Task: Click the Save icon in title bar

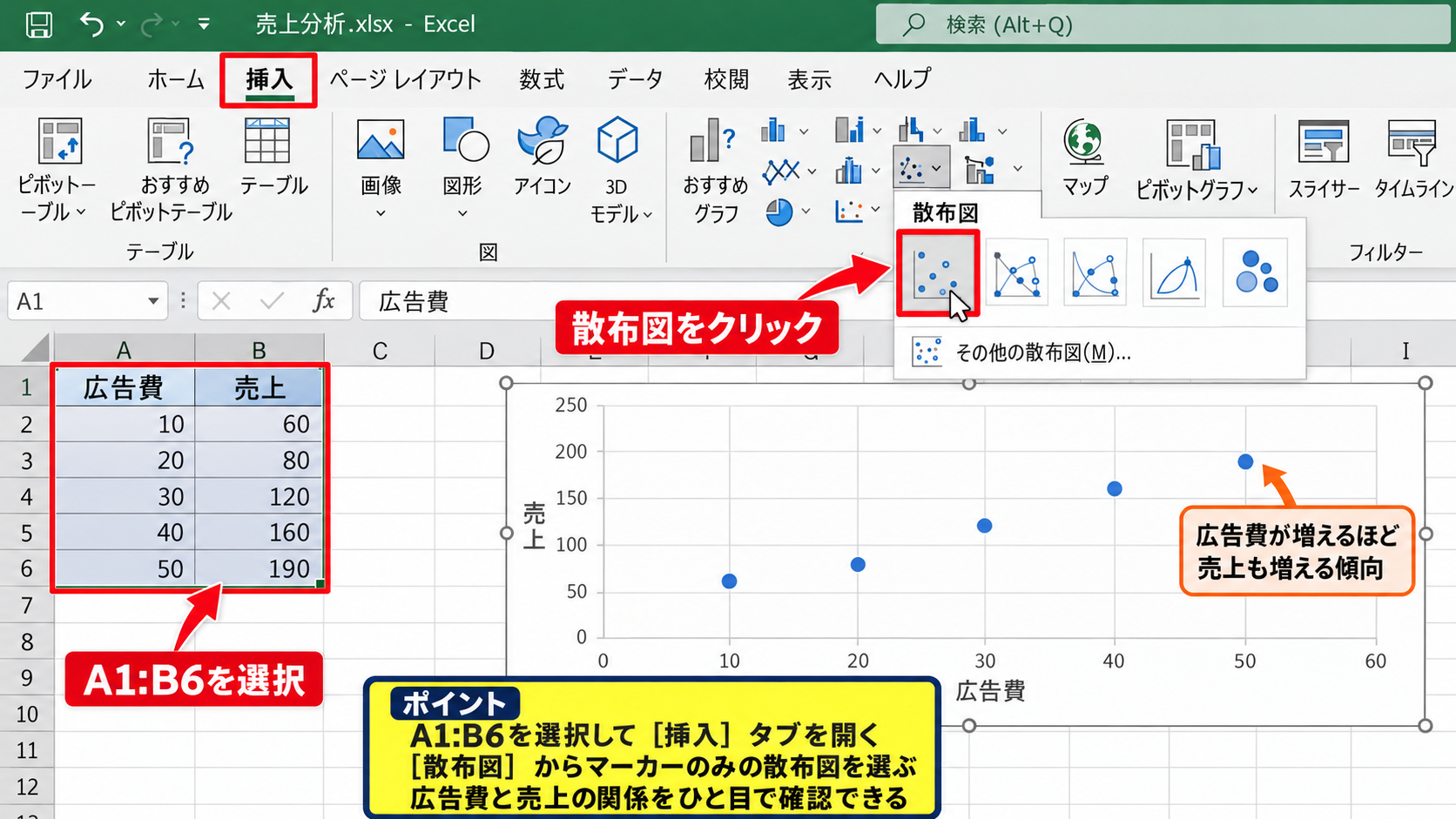Action: pos(38,24)
